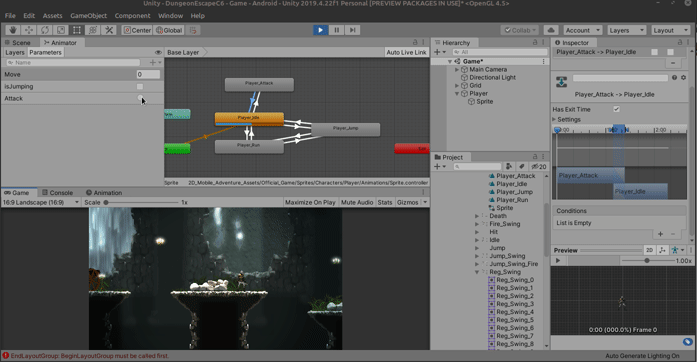
Task: Expand the Grid object in Hierarchy
Action: (457, 85)
